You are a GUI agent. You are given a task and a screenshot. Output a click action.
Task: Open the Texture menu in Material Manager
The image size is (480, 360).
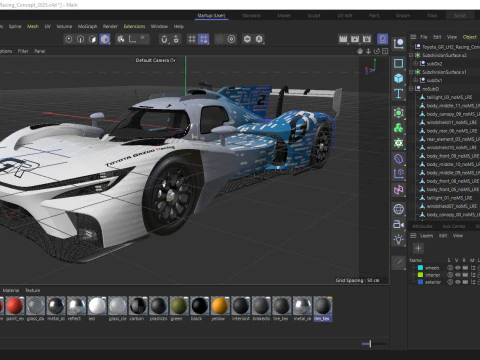point(33,290)
